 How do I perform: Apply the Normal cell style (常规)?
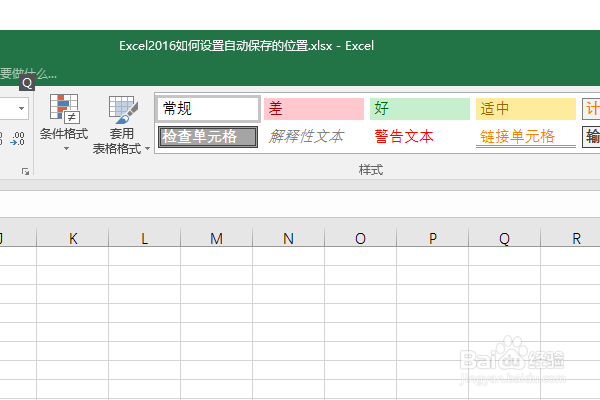pos(208,109)
